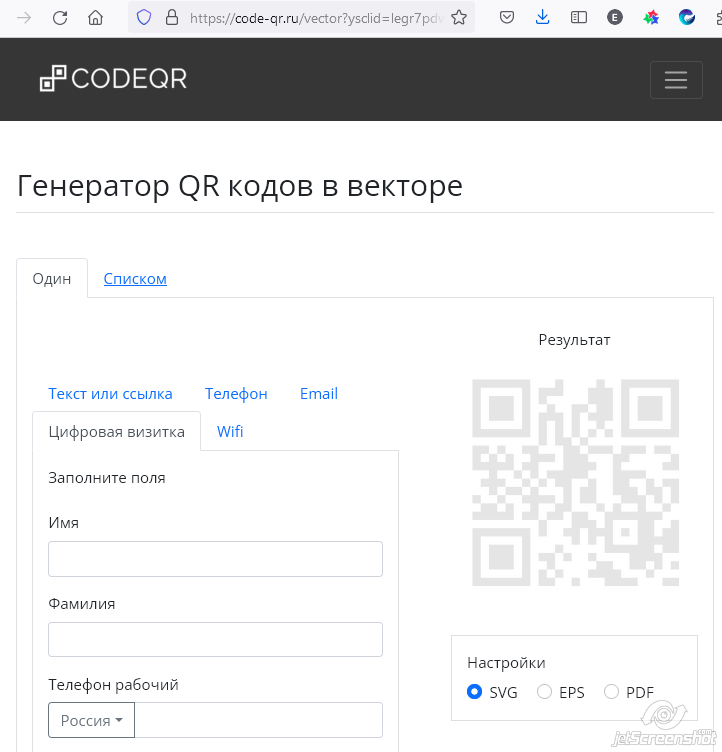Image resolution: width=722 pixels, height=752 pixels.
Task: Open the Текст или ссылка tab
Action: pyautogui.click(x=110, y=394)
